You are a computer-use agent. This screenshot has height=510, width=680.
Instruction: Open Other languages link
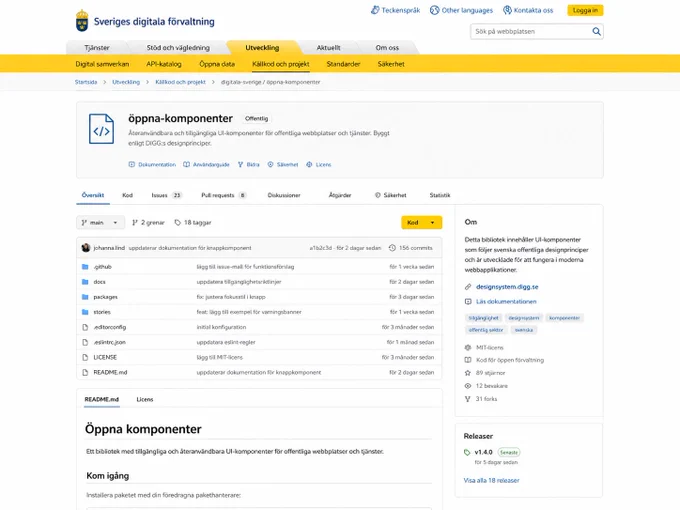pos(461,10)
